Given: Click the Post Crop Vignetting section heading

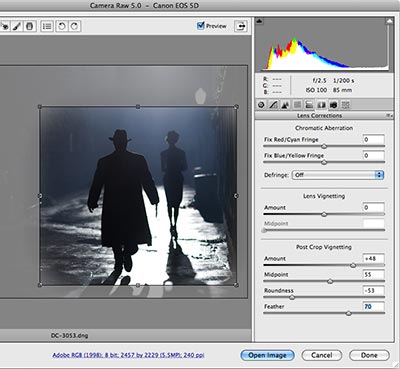Looking at the screenshot, I should [324, 247].
